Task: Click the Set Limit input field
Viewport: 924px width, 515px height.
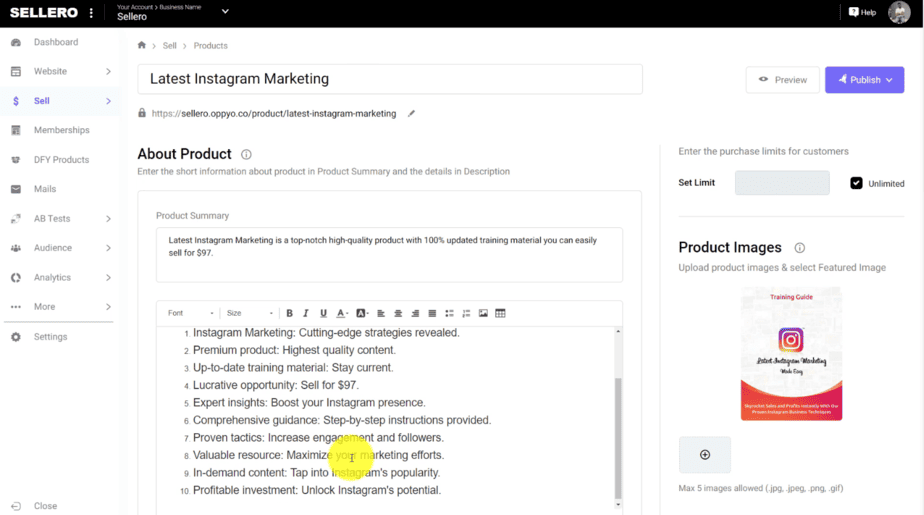Action: pyautogui.click(x=782, y=183)
